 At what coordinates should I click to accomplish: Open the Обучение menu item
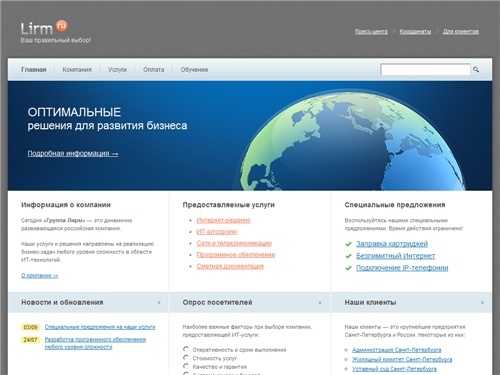194,70
